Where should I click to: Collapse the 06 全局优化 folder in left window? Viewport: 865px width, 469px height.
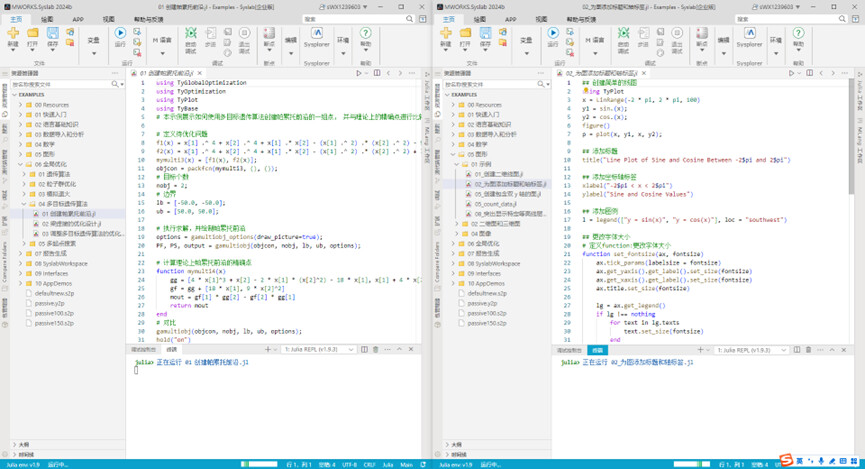click(20, 164)
